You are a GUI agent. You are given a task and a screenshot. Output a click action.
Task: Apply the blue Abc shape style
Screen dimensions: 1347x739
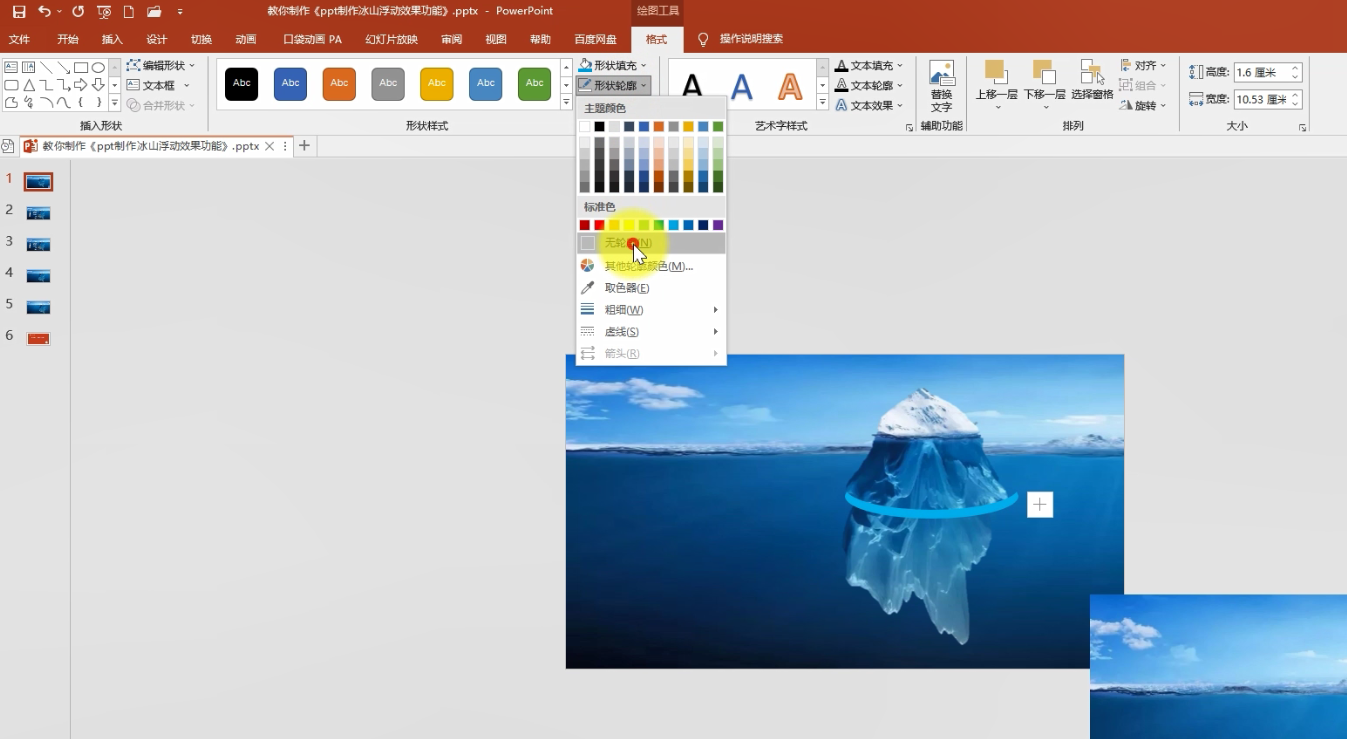pyautogui.click(x=291, y=84)
